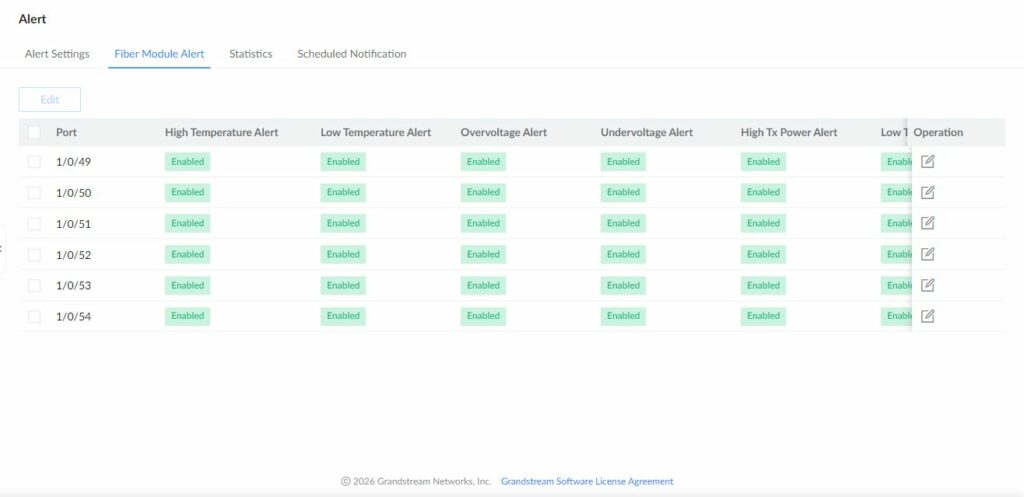Go to Scheduled Notification tab

coord(351,54)
